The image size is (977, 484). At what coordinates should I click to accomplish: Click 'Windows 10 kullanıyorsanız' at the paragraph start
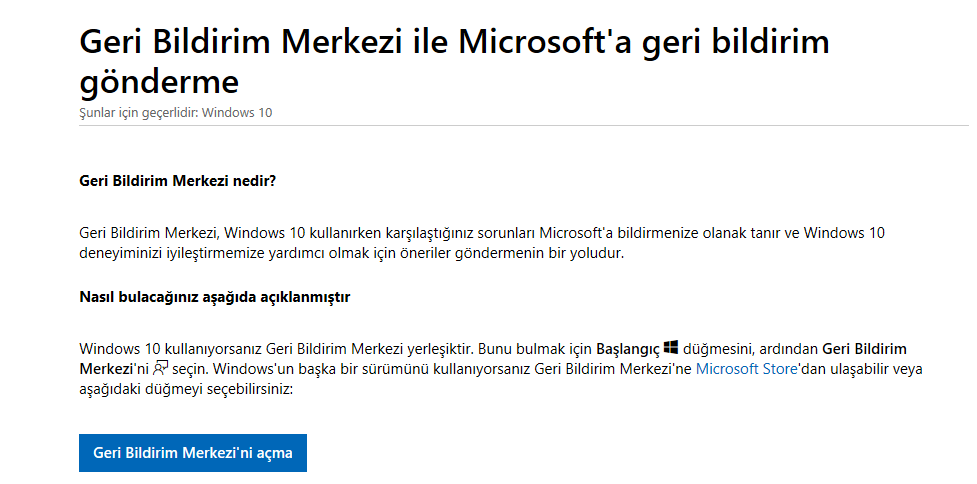coord(171,348)
